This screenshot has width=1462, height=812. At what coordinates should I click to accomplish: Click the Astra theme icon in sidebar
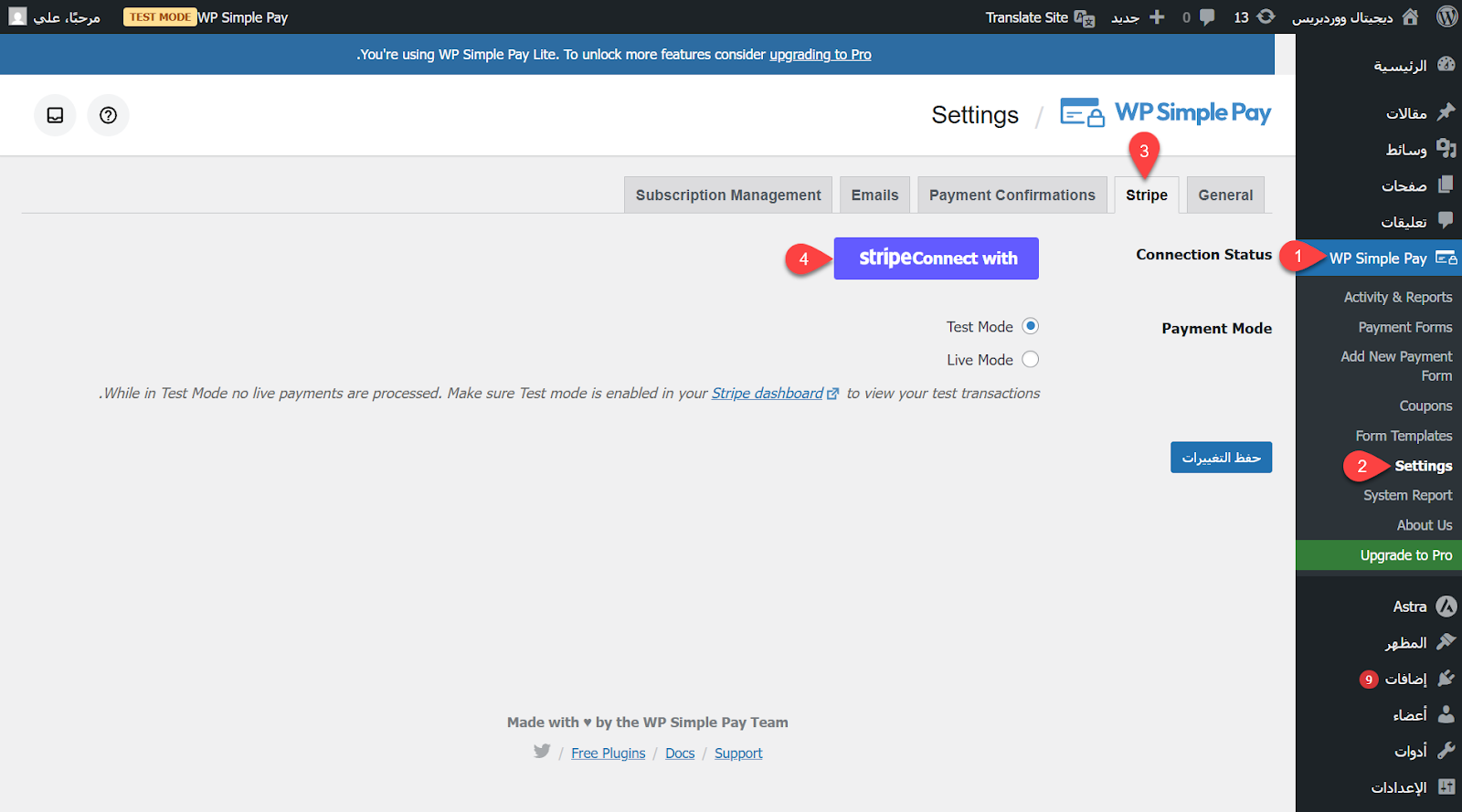pos(1446,606)
